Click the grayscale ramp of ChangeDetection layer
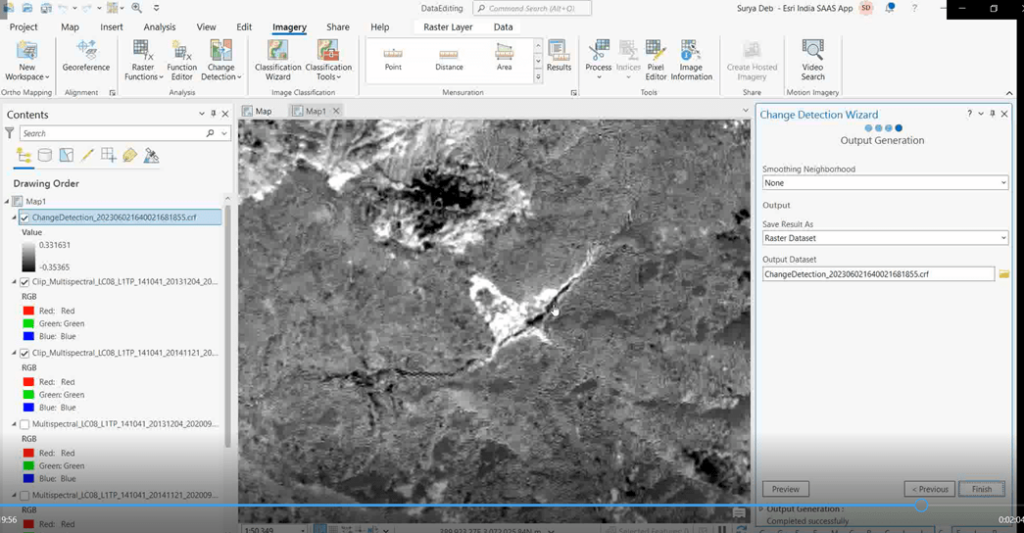The height and width of the screenshot is (533, 1024). (x=28, y=256)
